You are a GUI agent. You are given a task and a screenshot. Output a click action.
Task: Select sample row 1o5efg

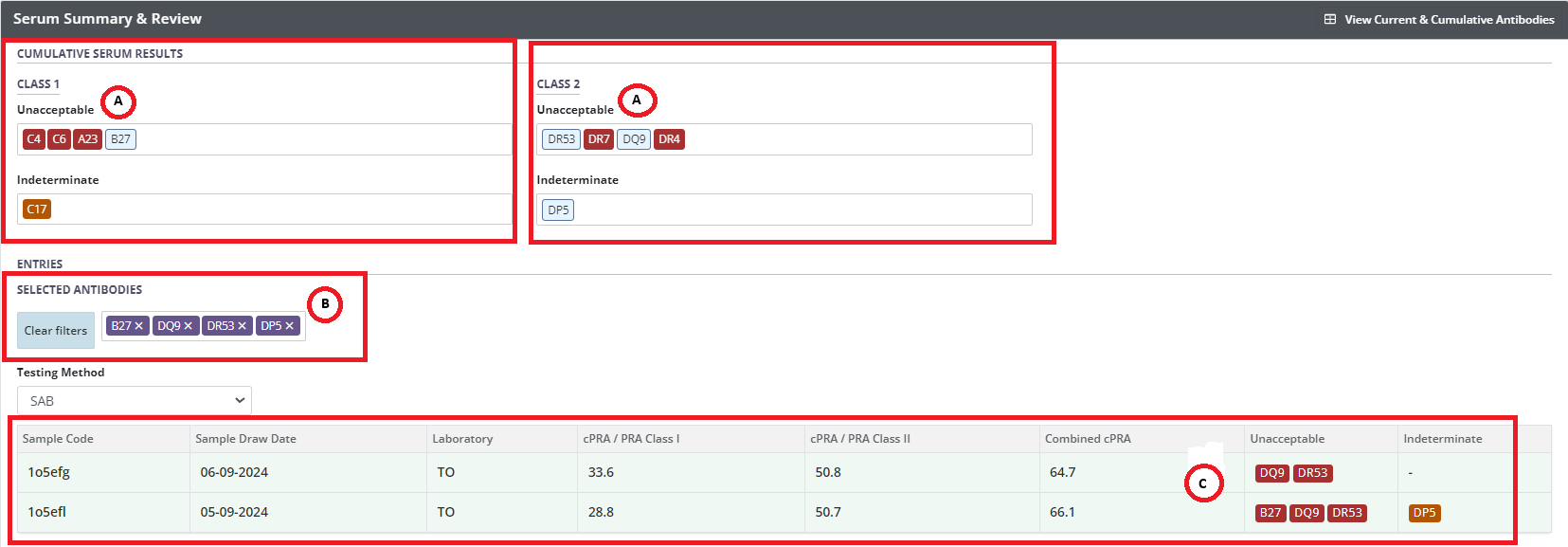pyautogui.click(x=784, y=472)
